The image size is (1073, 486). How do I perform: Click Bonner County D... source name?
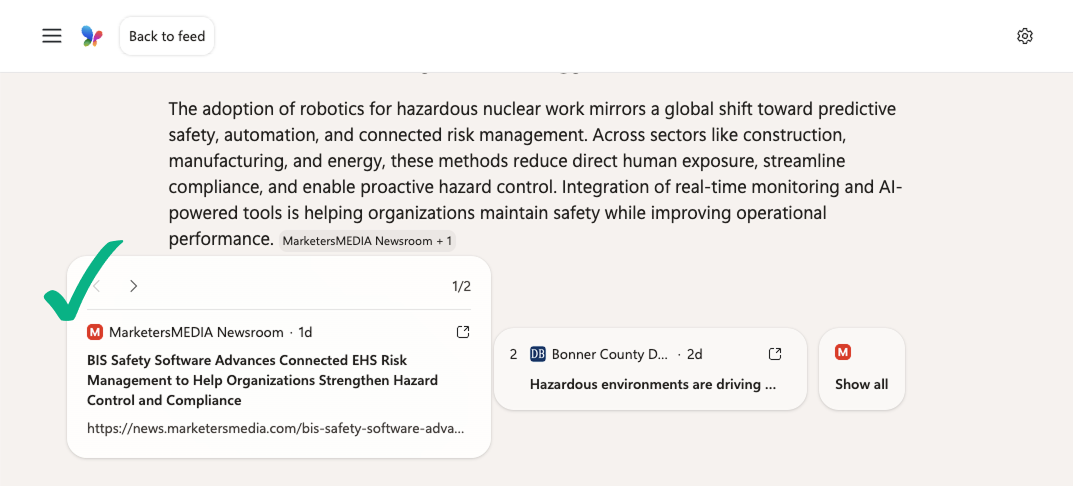pyautogui.click(x=609, y=354)
